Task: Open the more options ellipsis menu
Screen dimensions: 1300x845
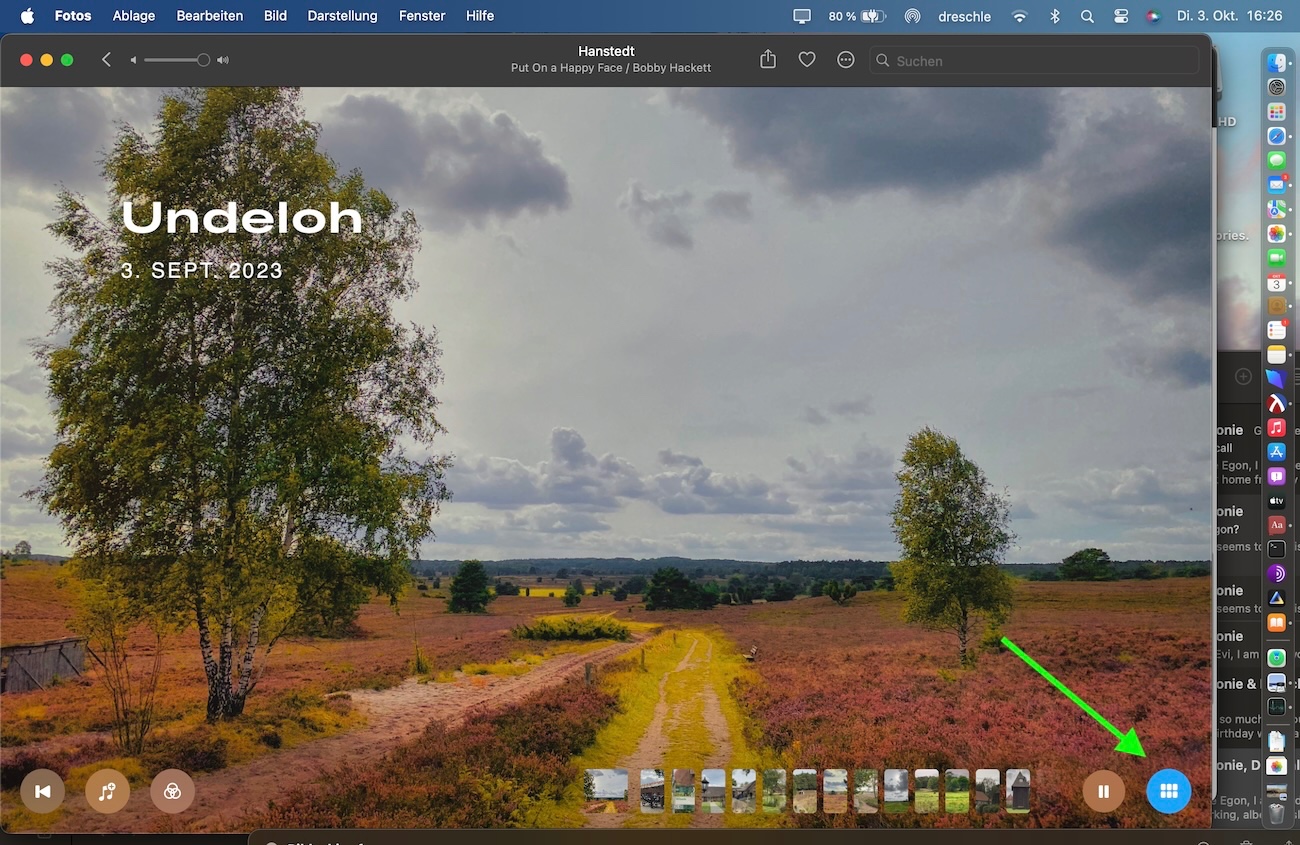Action: (x=846, y=60)
